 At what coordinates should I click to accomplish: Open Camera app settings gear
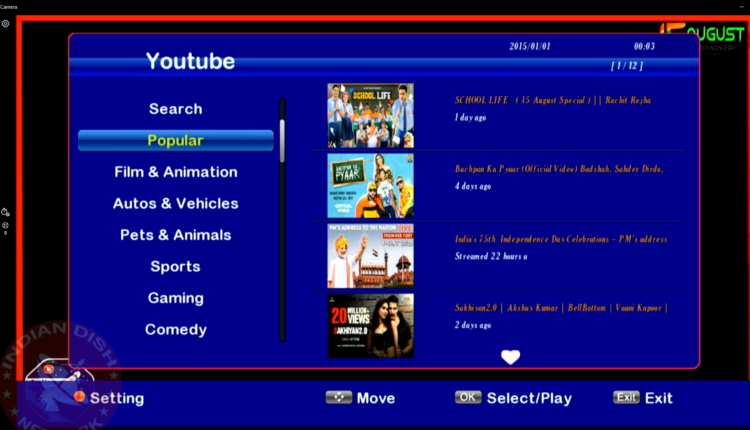tap(6, 22)
